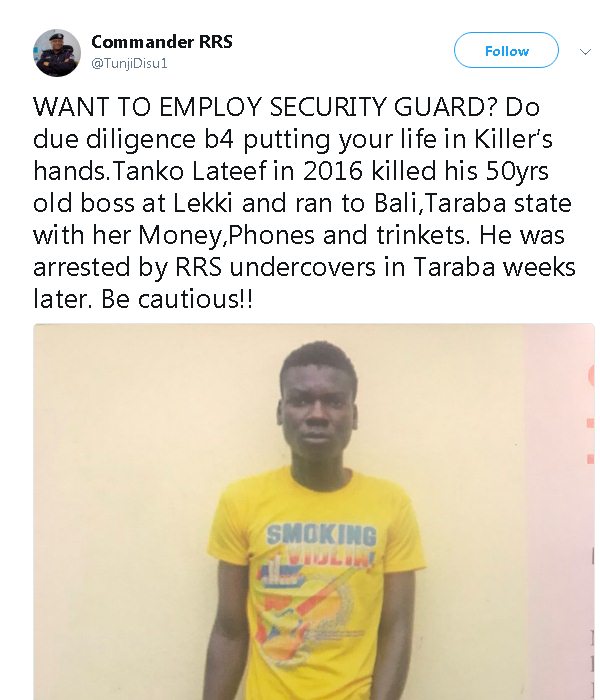Open Commander RRS profile avatar
The image size is (600, 700).
(57, 53)
